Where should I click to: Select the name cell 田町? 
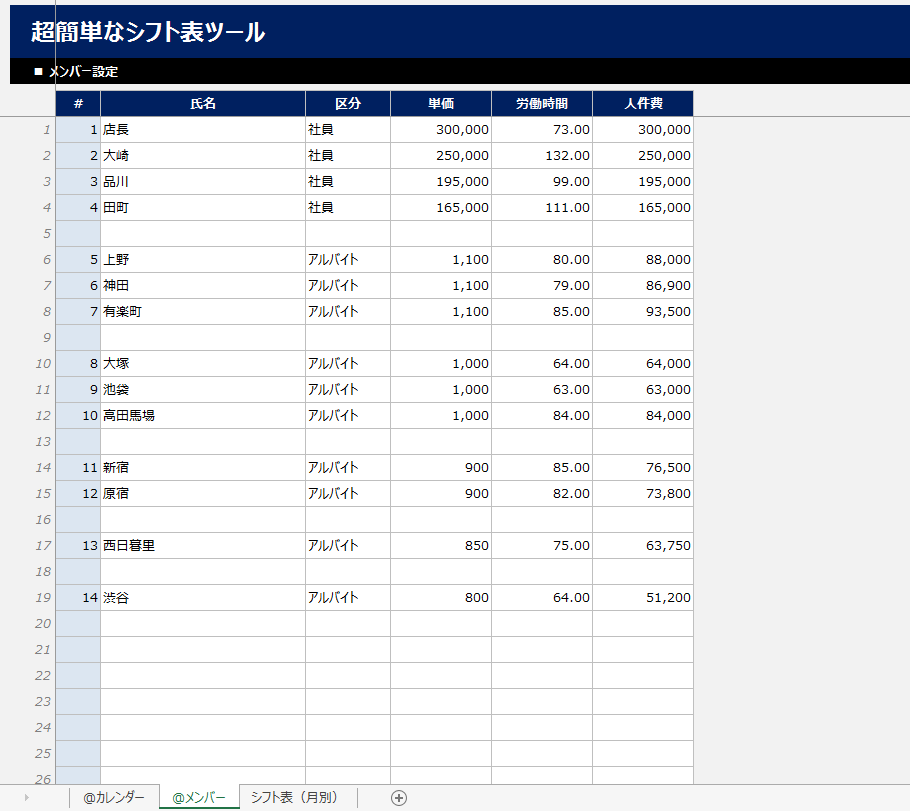(x=203, y=207)
